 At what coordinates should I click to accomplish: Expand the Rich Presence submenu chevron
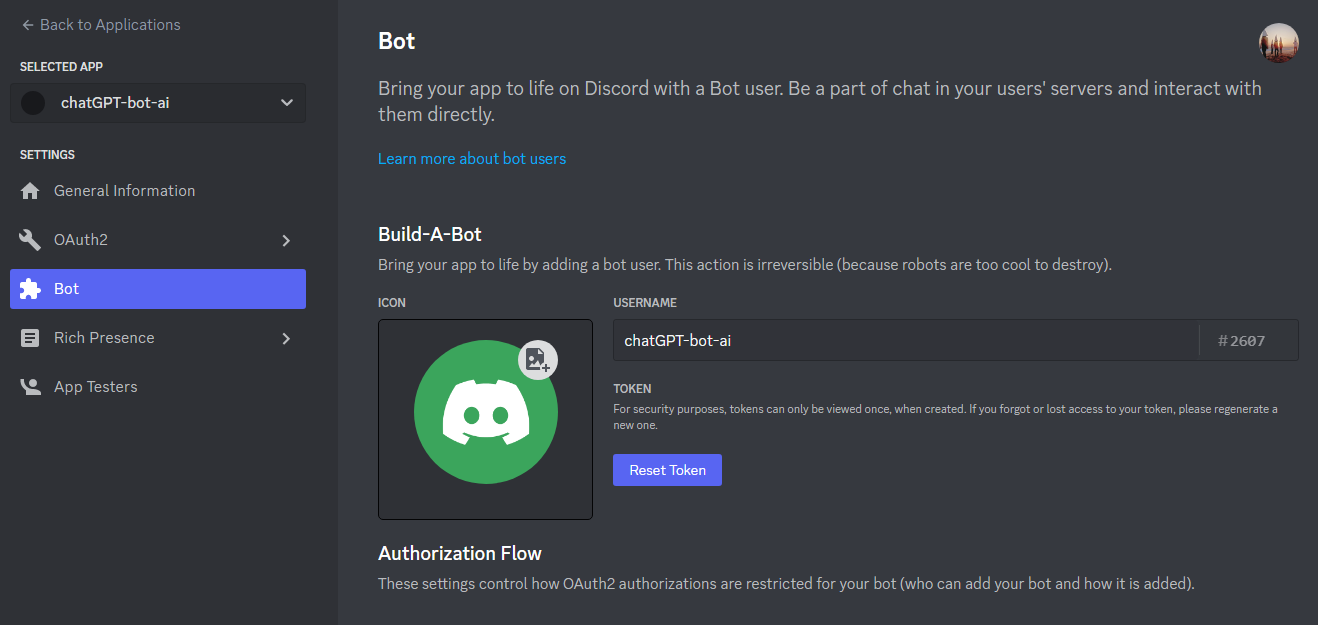(286, 338)
